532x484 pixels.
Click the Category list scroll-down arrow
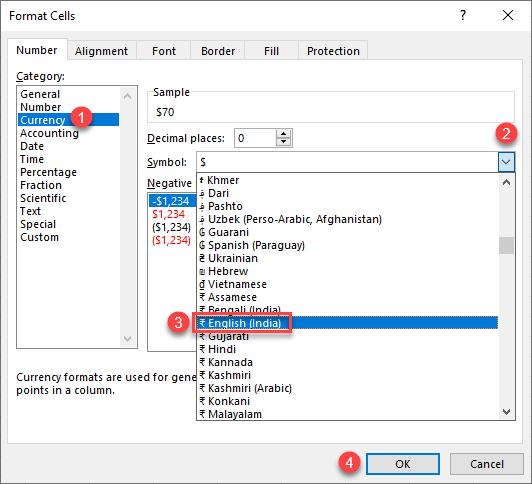pos(128,338)
